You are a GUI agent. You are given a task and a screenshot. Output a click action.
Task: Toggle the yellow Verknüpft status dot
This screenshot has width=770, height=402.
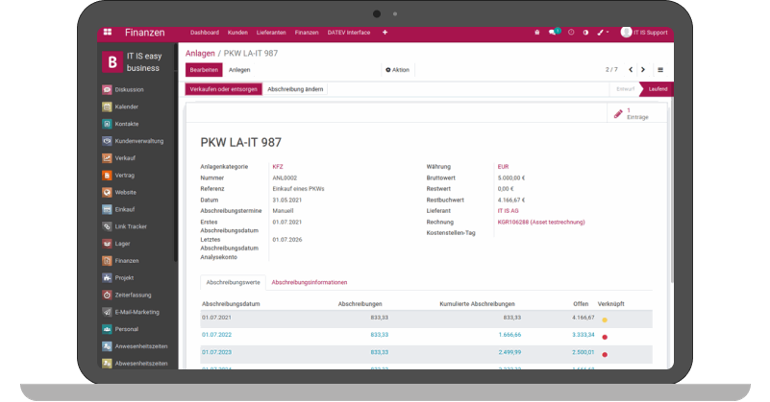pos(604,320)
